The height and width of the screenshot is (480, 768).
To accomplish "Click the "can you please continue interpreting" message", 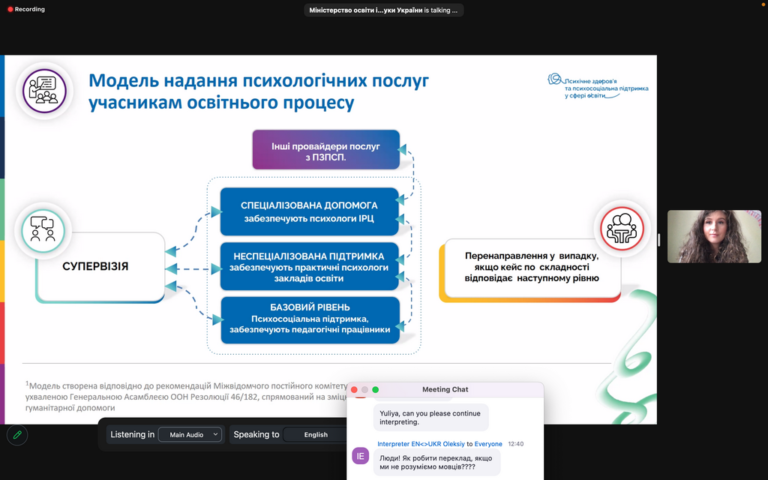I will pyautogui.click(x=431, y=416).
